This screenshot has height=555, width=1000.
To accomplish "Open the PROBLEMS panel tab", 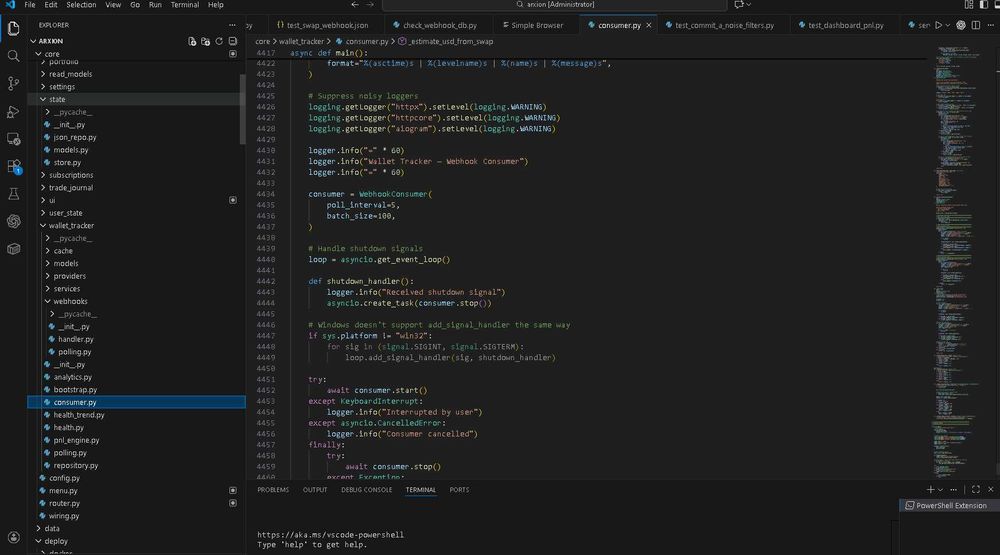I will click(x=273, y=490).
